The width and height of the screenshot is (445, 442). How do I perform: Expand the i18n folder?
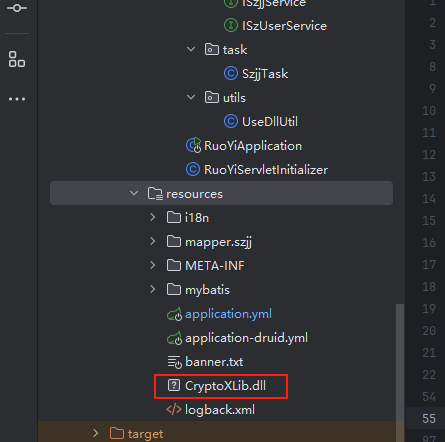tap(153, 217)
